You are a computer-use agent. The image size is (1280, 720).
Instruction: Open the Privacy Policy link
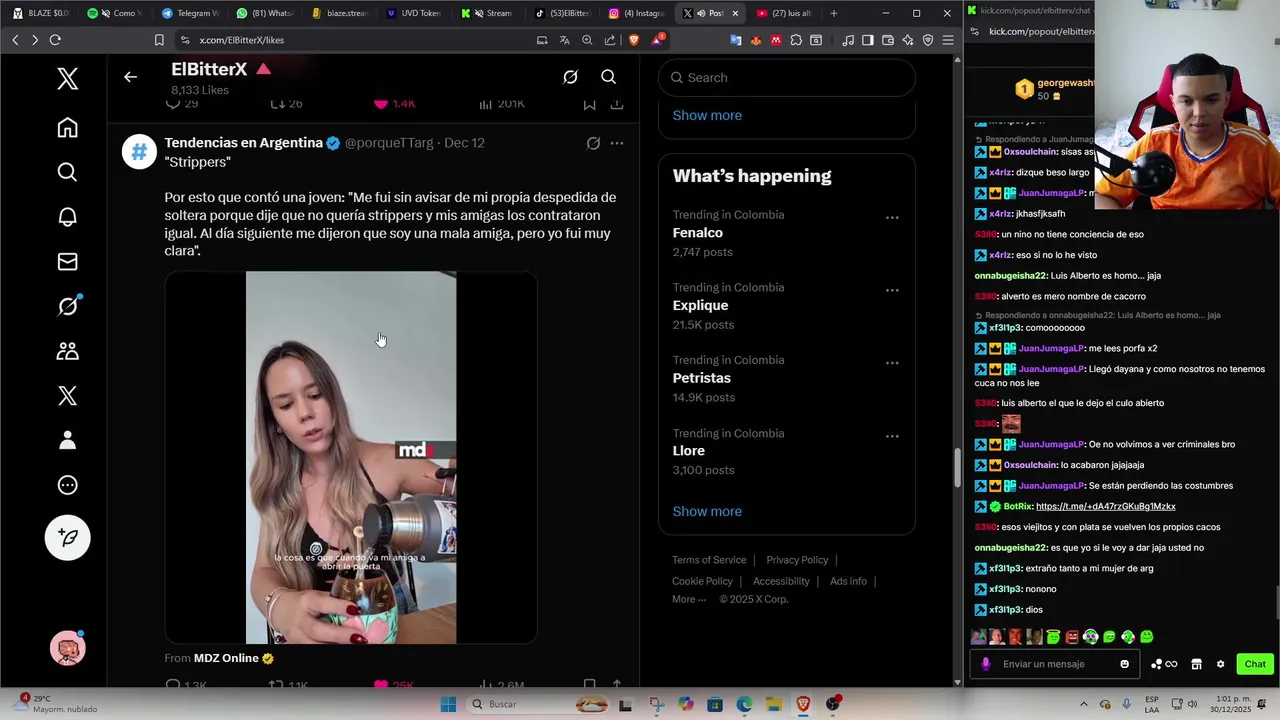coord(797,560)
